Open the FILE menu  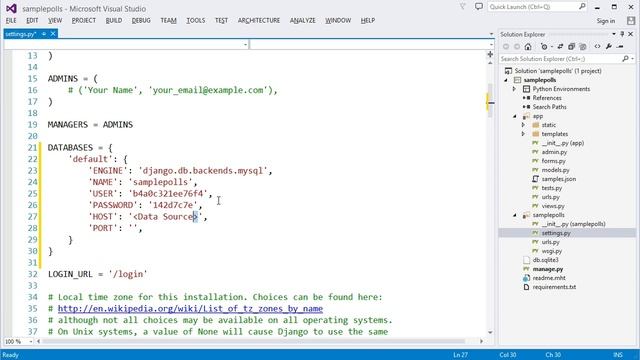coord(11,20)
